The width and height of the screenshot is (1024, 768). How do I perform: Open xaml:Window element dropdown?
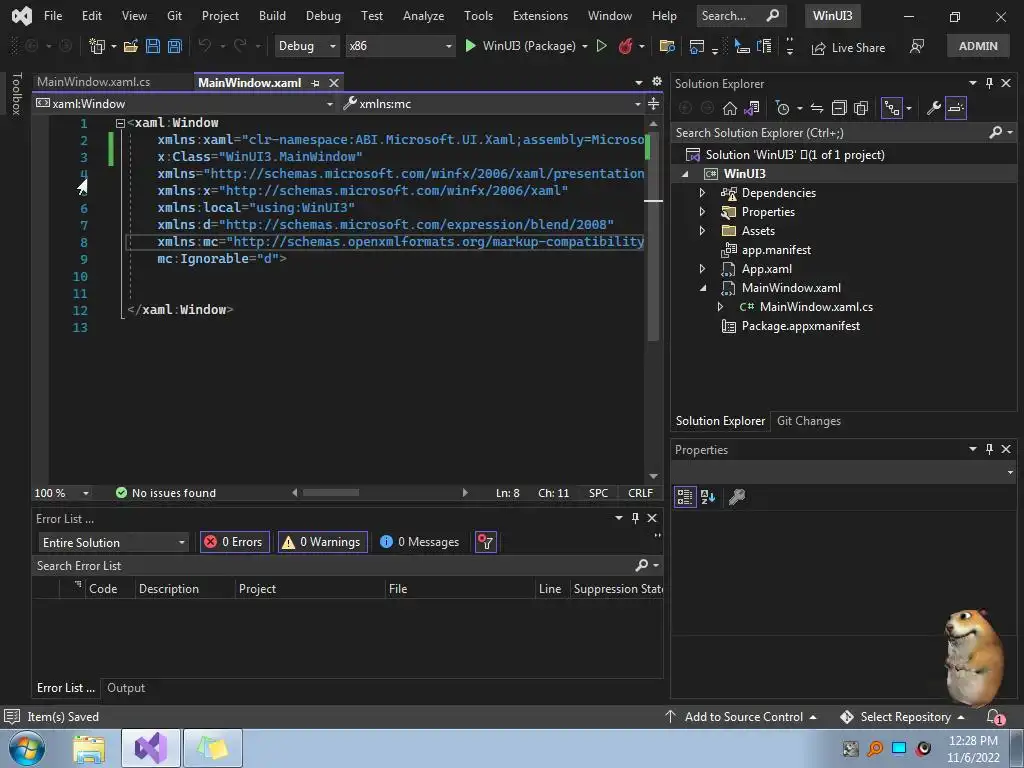(x=184, y=104)
